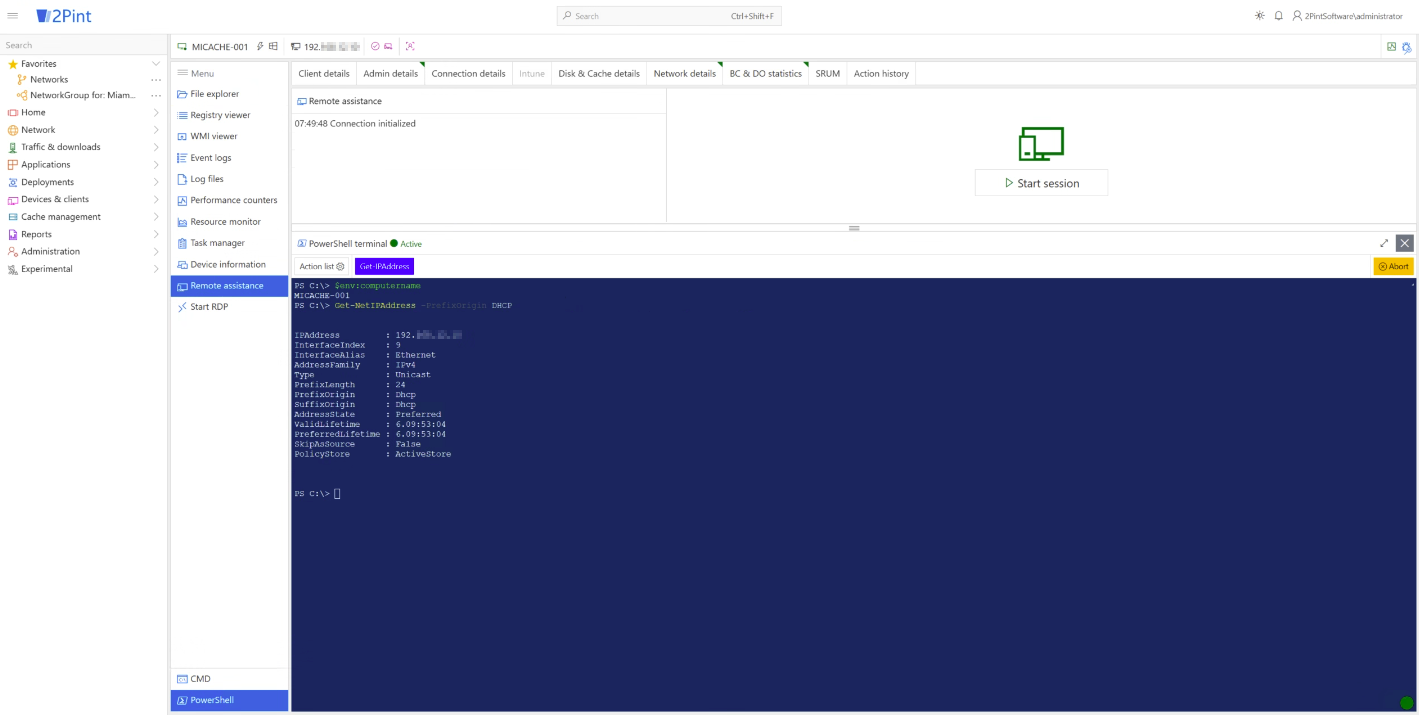
Task: Click the pink focus-person icon in device toolbar
Action: click(410, 46)
